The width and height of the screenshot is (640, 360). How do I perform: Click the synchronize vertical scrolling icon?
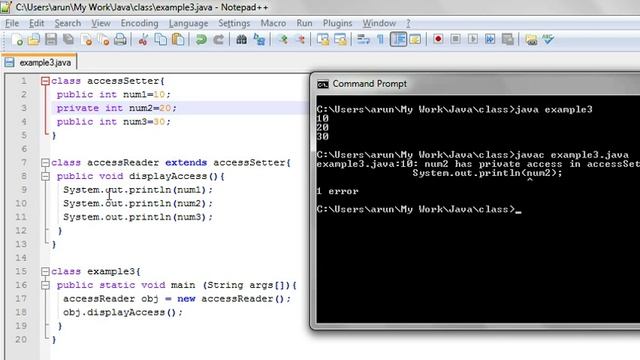[x=323, y=40]
